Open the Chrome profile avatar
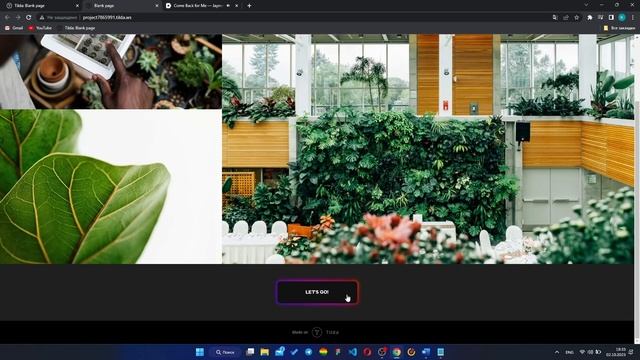The image size is (640, 360). [x=622, y=18]
